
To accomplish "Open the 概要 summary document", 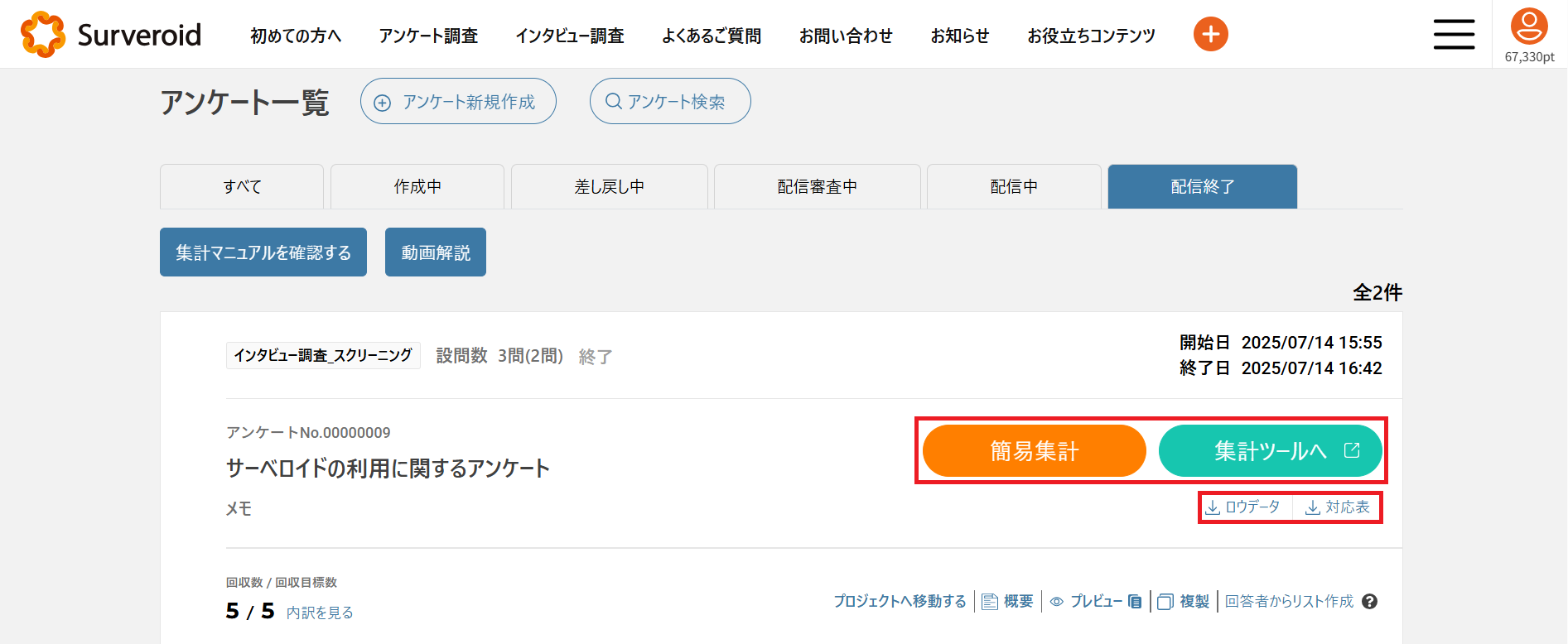I will 1008,602.
